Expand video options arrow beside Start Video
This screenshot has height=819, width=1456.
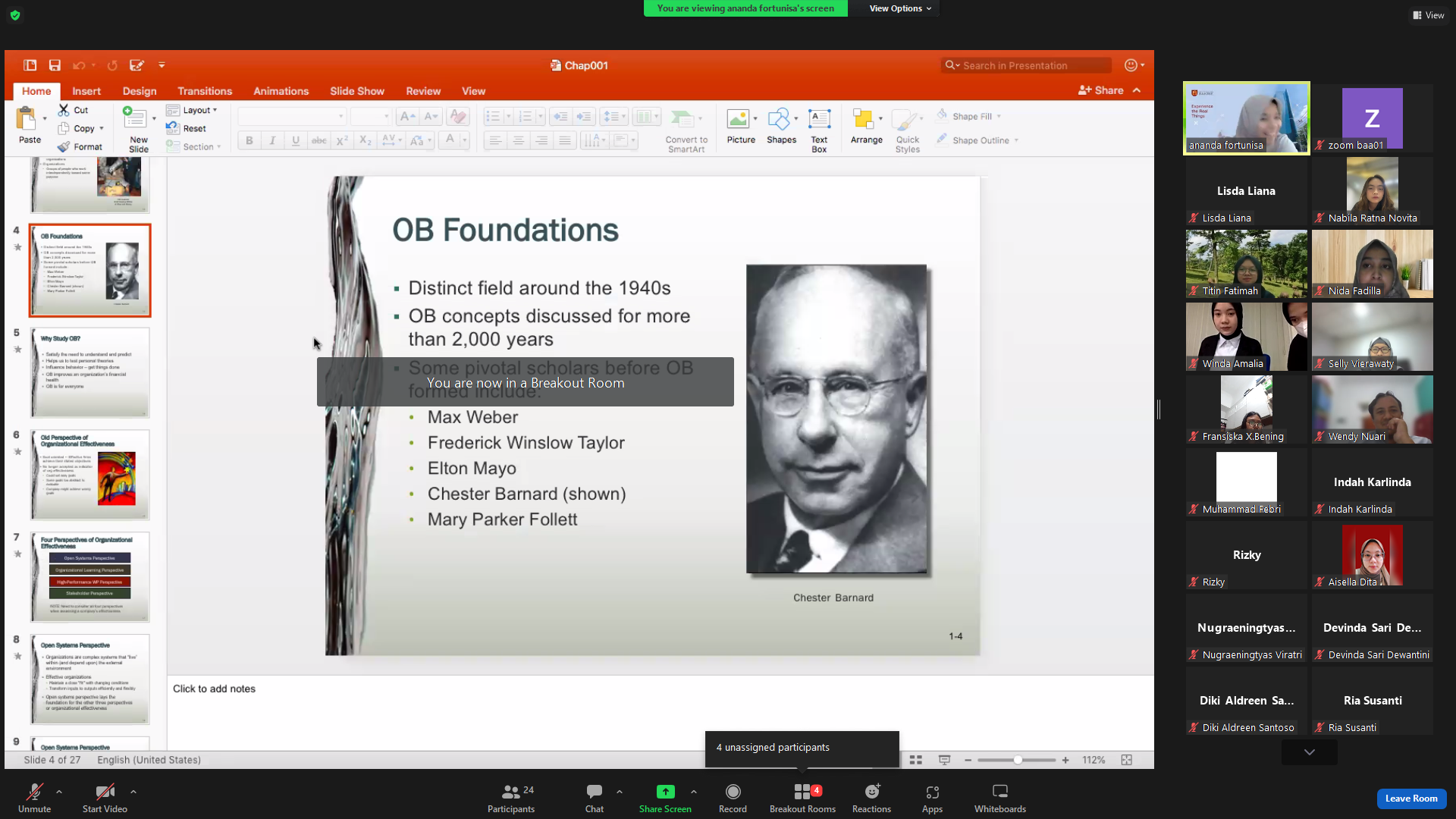133,792
